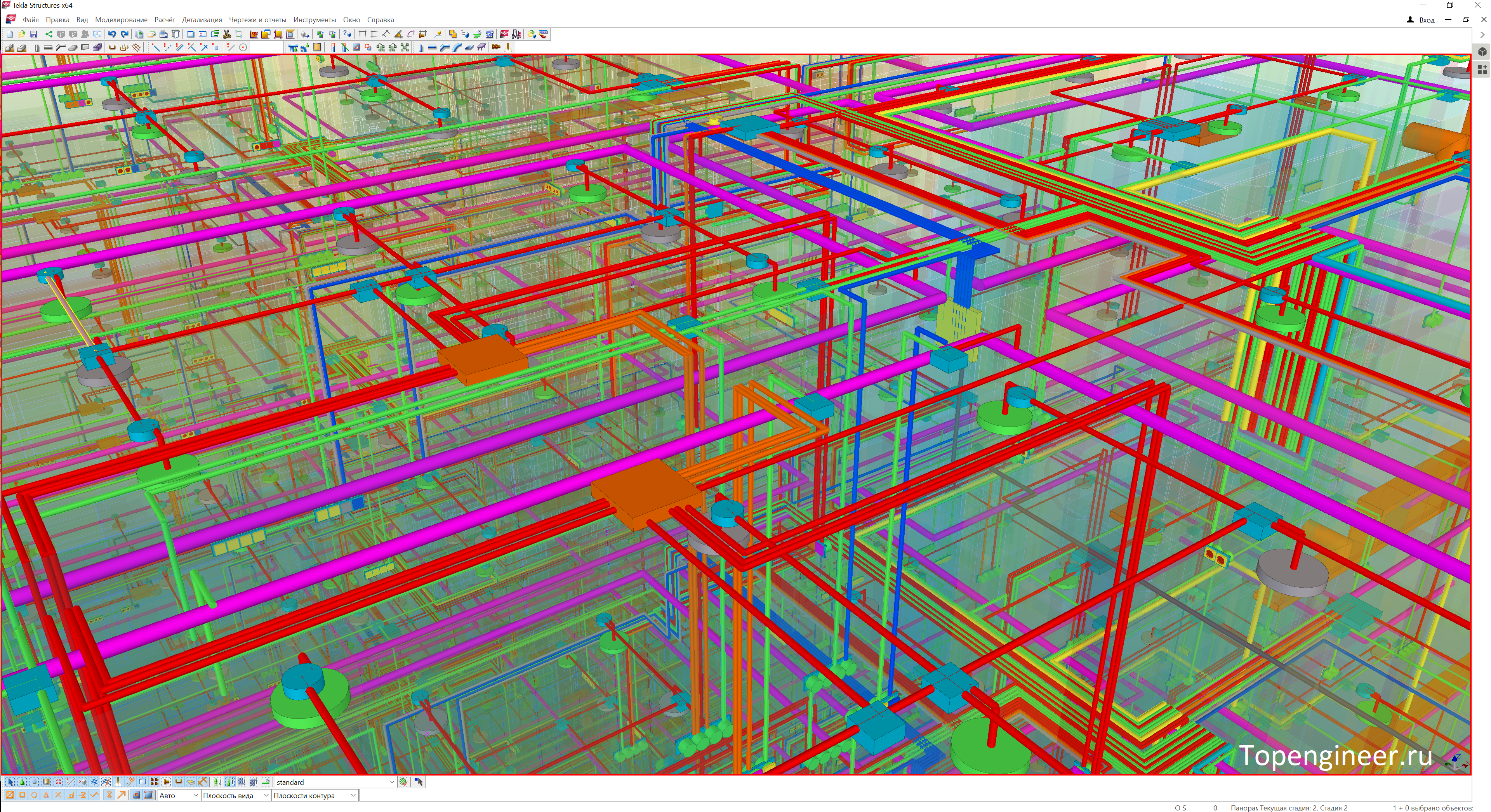Select the create concrete slab tool
1491x812 pixels.
tap(73, 47)
